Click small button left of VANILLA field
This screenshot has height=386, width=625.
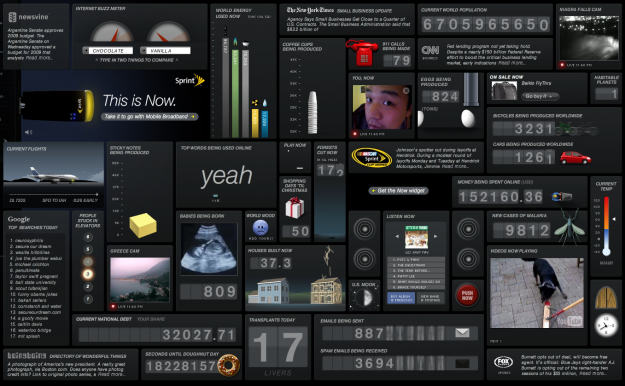click(143, 51)
